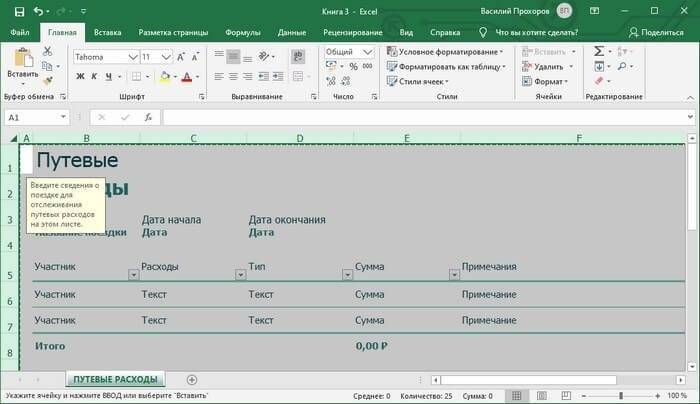This screenshot has width=700, height=404.
Task: Click Условное форматирование button
Action: point(443,52)
